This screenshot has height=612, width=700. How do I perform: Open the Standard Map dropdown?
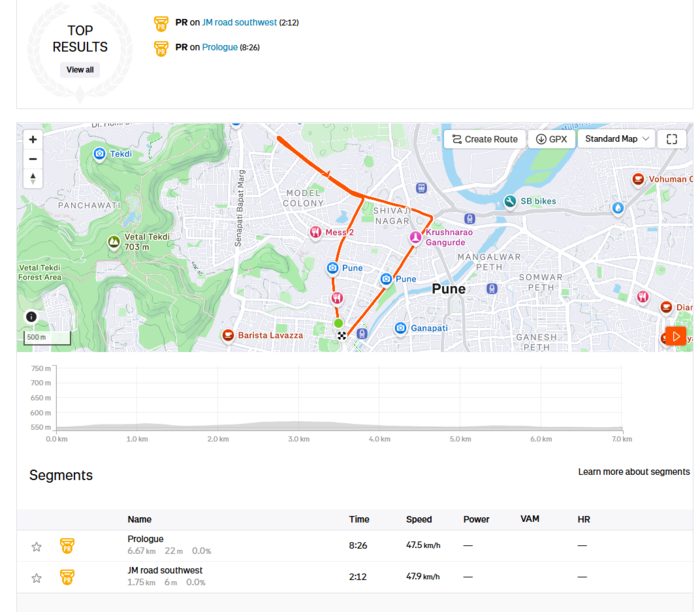click(616, 139)
